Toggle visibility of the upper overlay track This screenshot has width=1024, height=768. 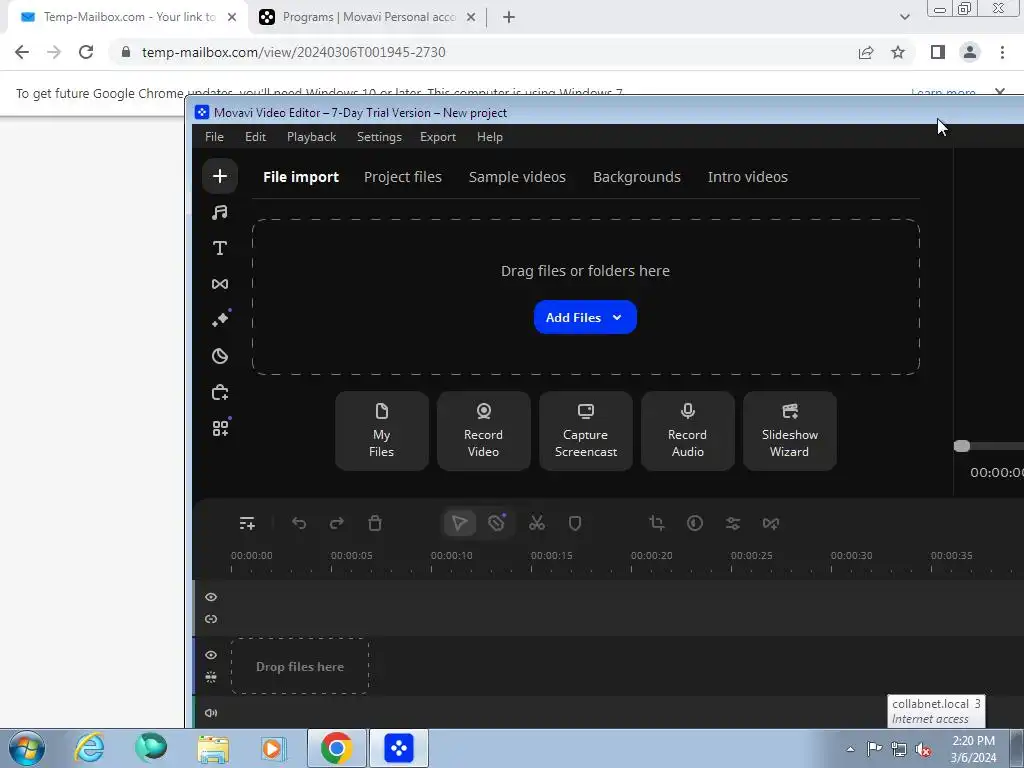tap(211, 597)
